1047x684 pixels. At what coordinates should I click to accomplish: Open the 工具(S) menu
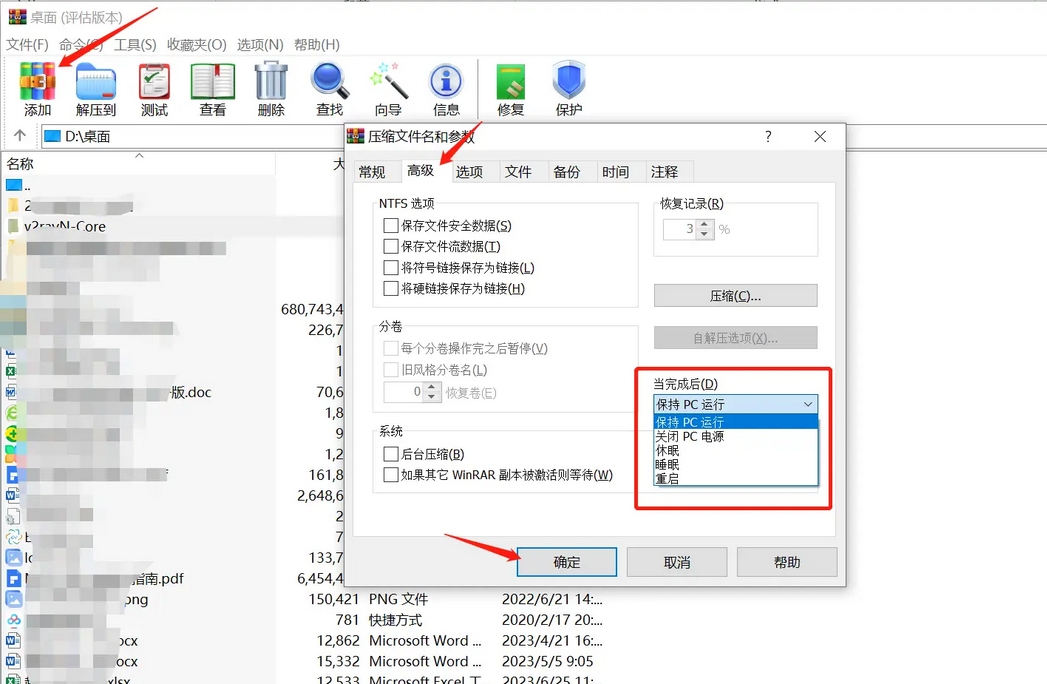coord(135,45)
